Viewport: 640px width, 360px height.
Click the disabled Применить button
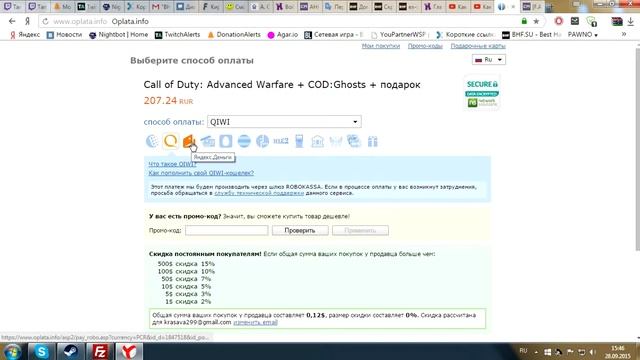coord(360,231)
